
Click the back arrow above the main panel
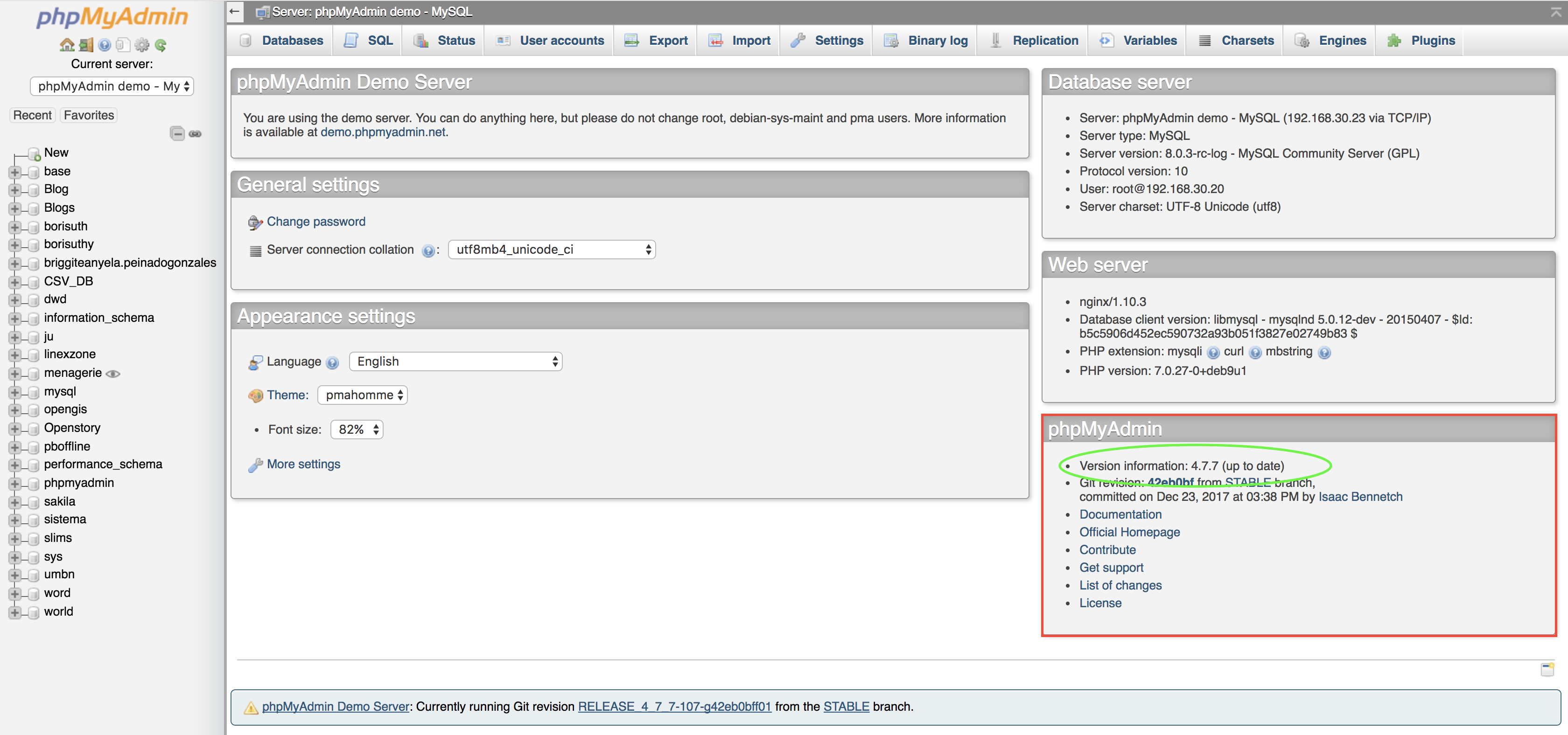(234, 11)
